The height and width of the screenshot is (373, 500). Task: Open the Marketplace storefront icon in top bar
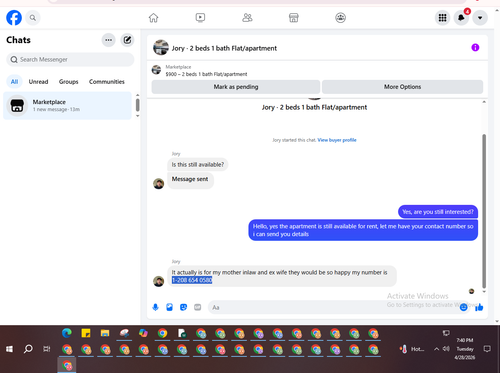[294, 18]
